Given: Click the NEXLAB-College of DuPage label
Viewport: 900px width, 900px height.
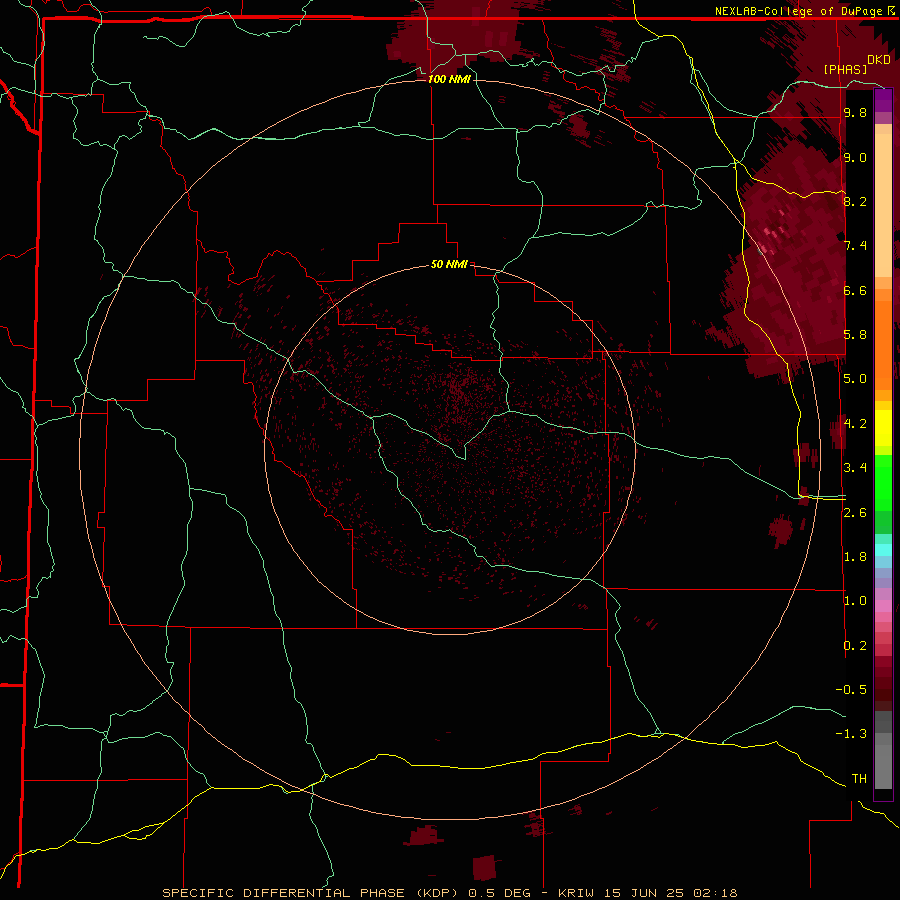Looking at the screenshot, I should (x=801, y=11).
